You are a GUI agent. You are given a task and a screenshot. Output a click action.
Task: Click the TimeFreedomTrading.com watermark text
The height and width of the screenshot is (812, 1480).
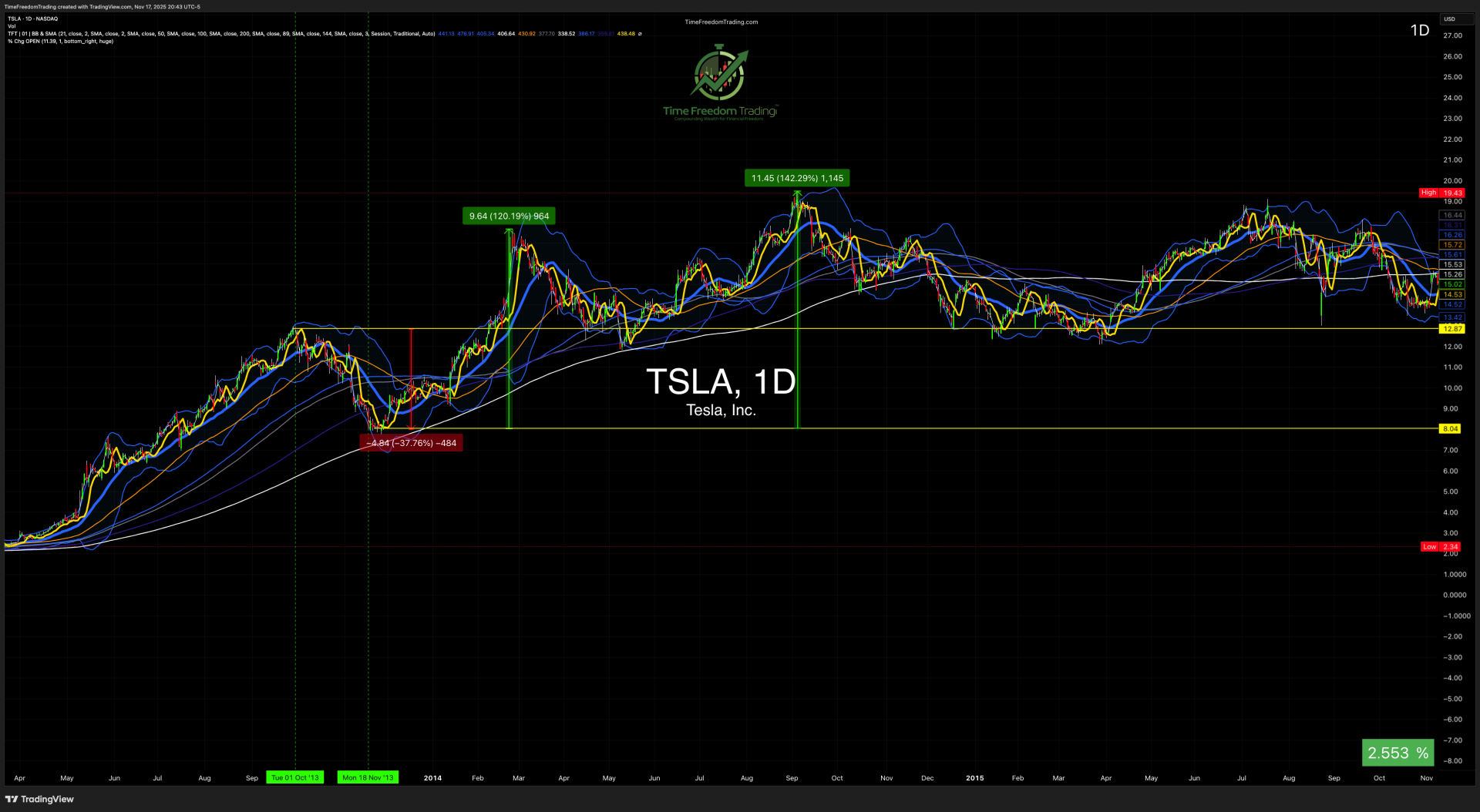point(721,22)
